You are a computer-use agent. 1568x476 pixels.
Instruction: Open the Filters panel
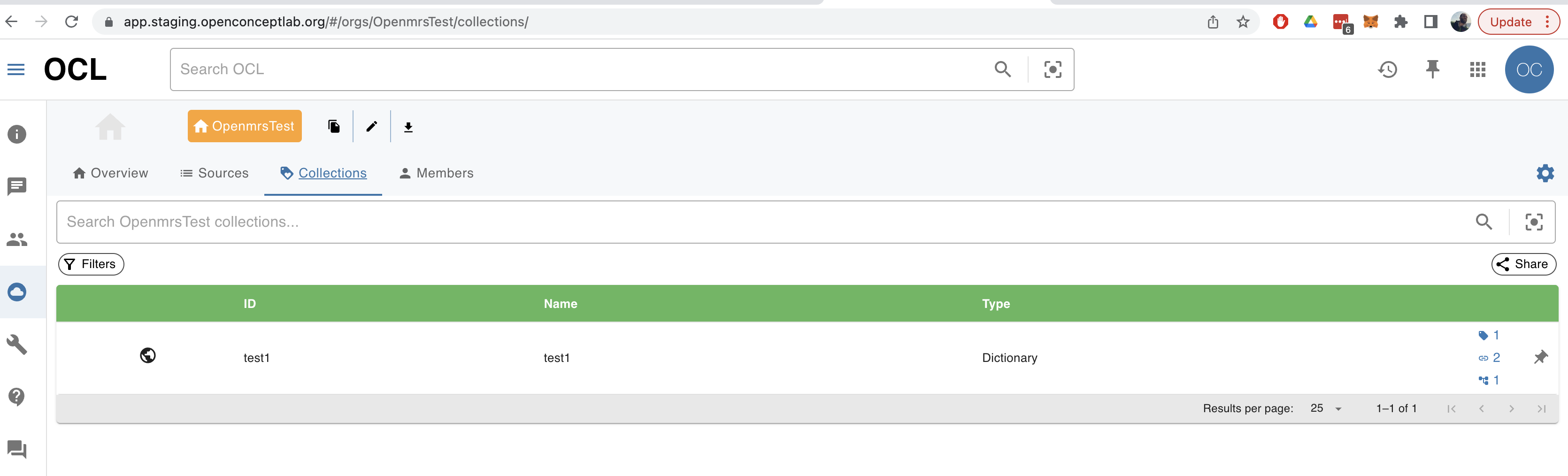point(91,263)
